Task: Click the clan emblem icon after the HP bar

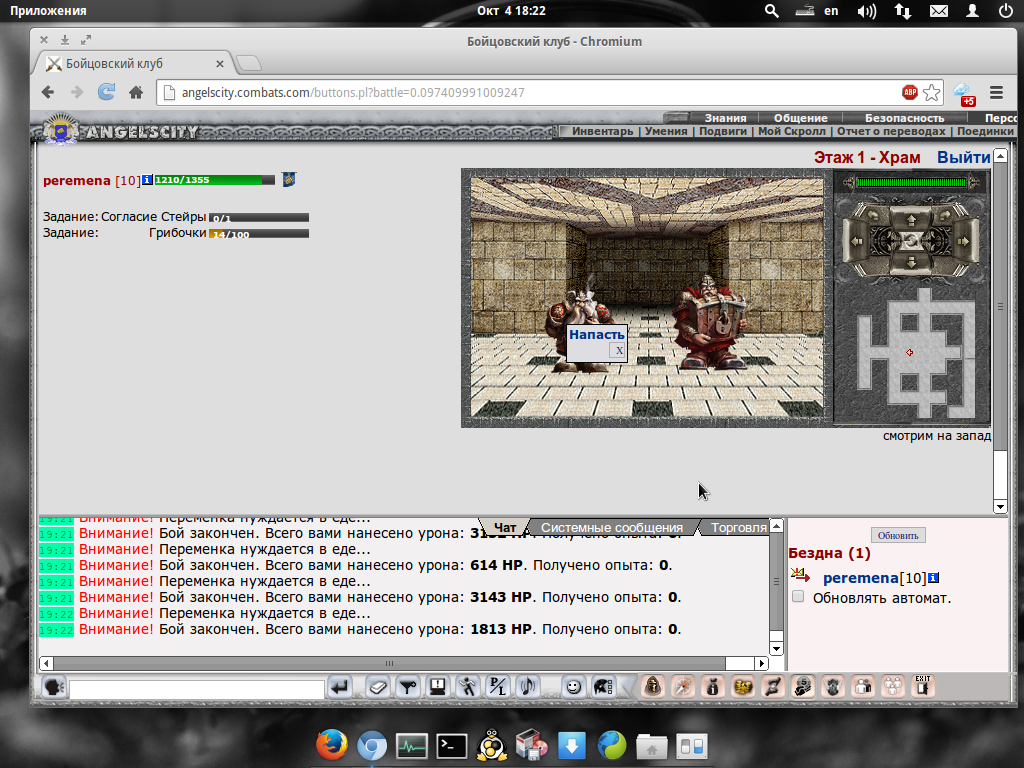Action: point(289,179)
